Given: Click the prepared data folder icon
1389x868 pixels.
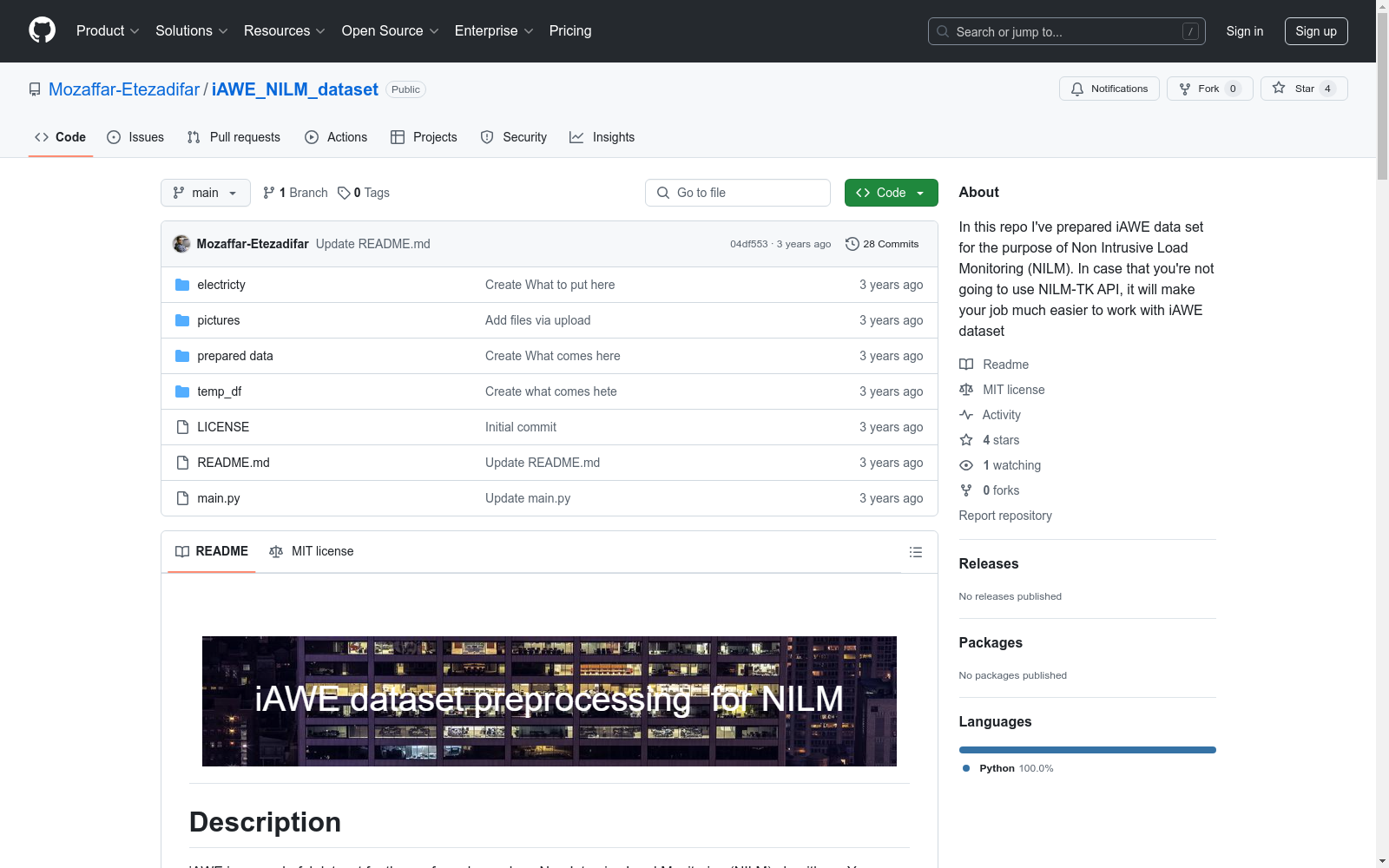Looking at the screenshot, I should tap(182, 356).
